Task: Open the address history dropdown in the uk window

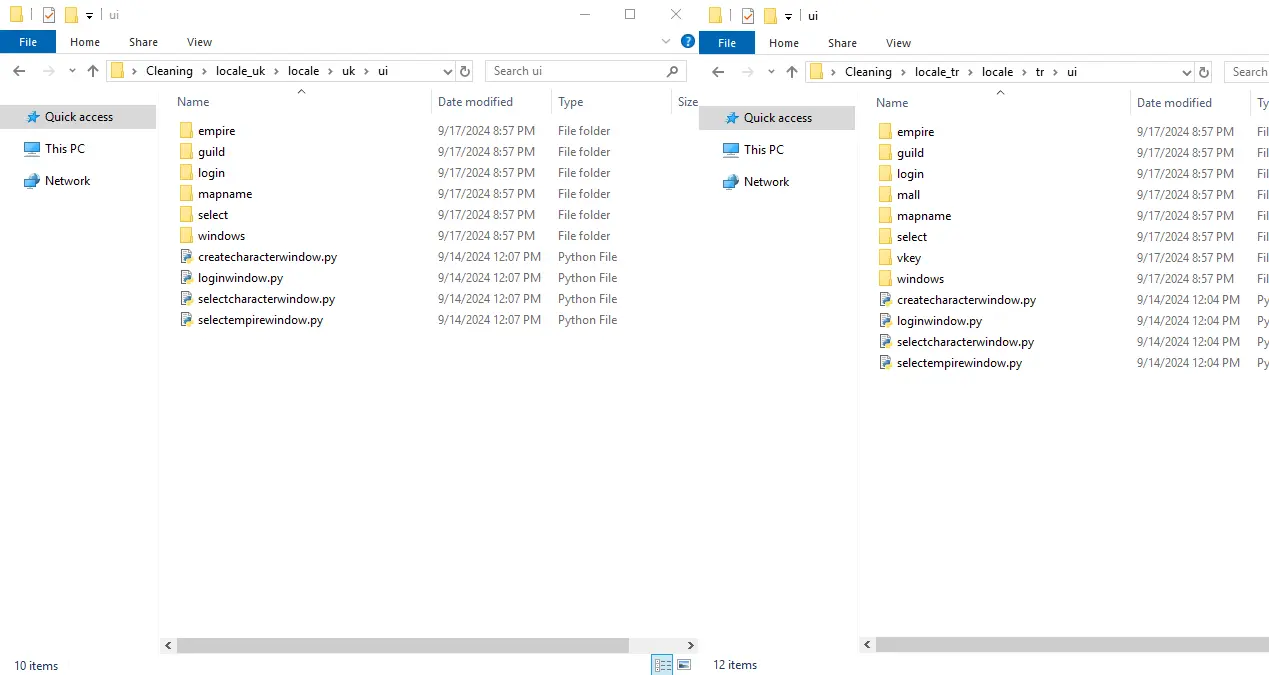Action: pyautogui.click(x=448, y=71)
